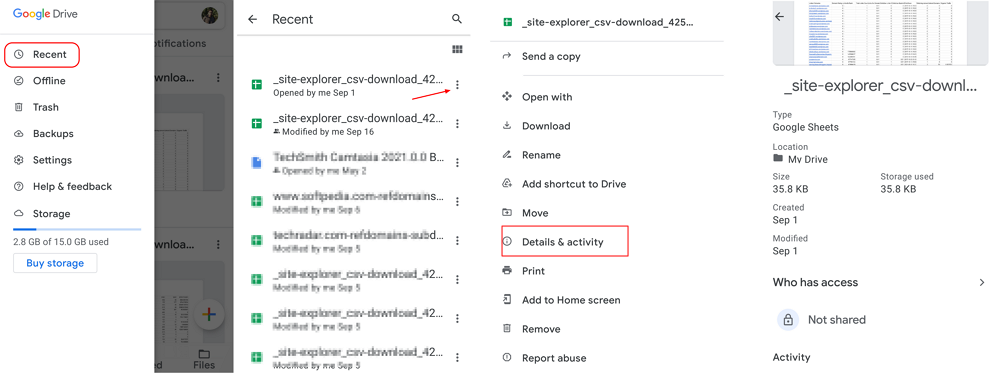
Task: Switch to grid view icon
Action: pos(457,49)
